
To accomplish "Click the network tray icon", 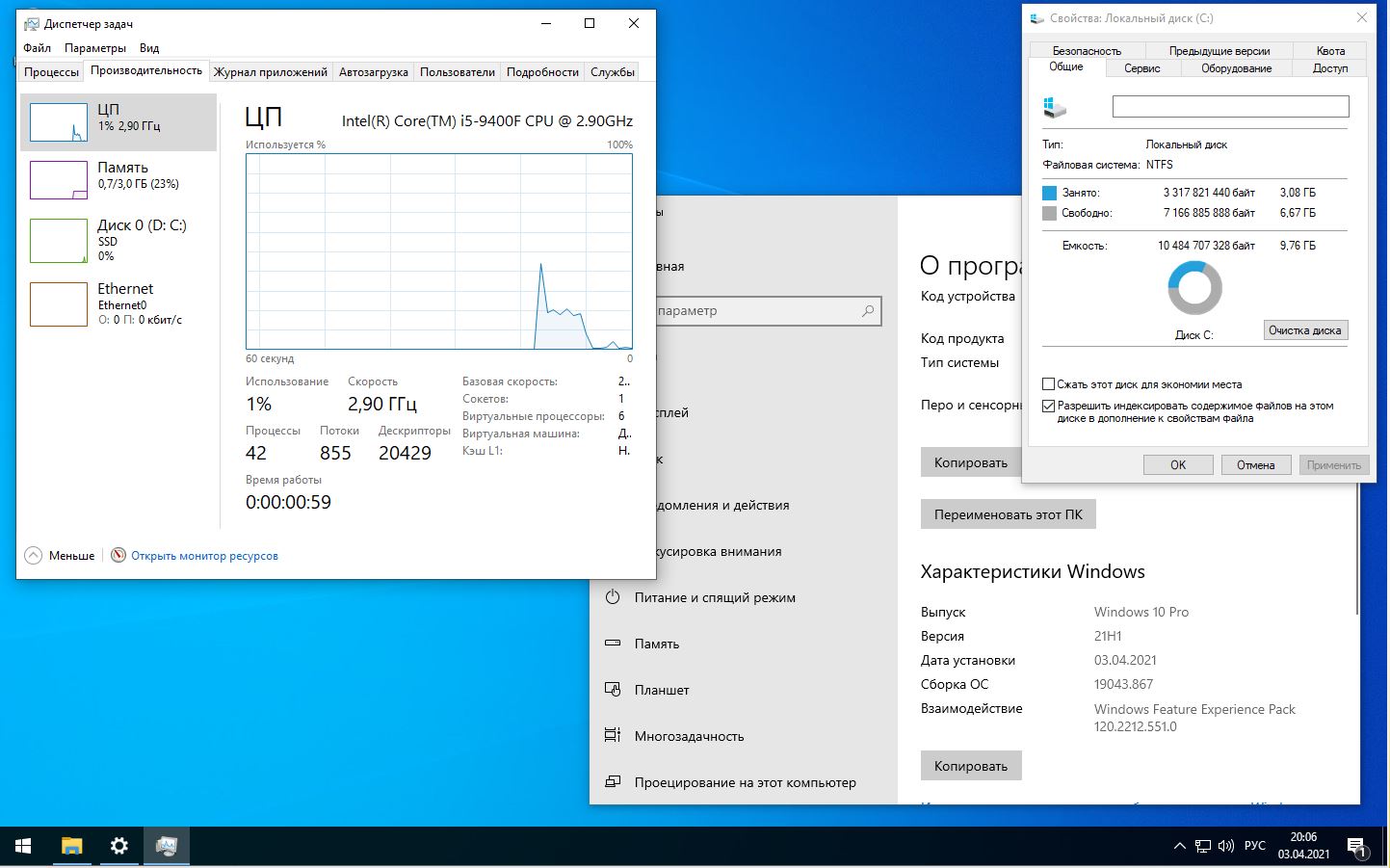I will tap(1203, 846).
